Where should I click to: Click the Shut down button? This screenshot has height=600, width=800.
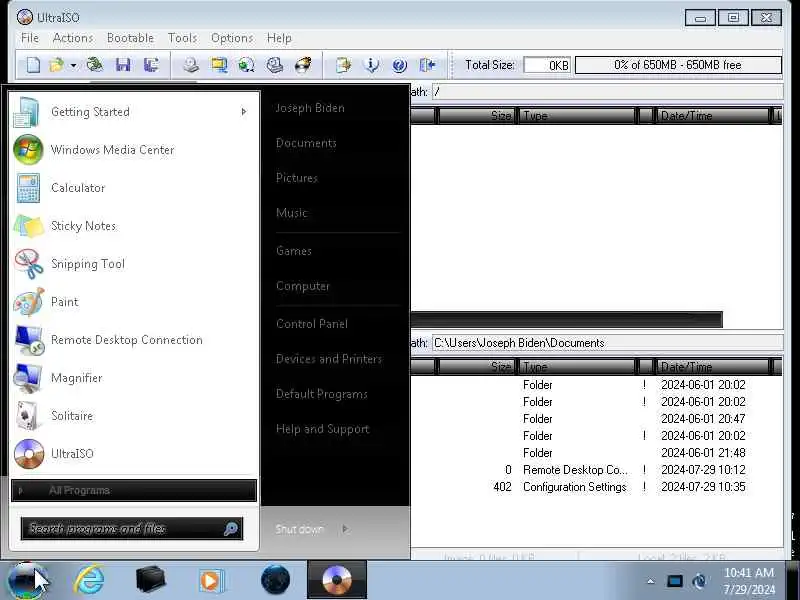(299, 529)
